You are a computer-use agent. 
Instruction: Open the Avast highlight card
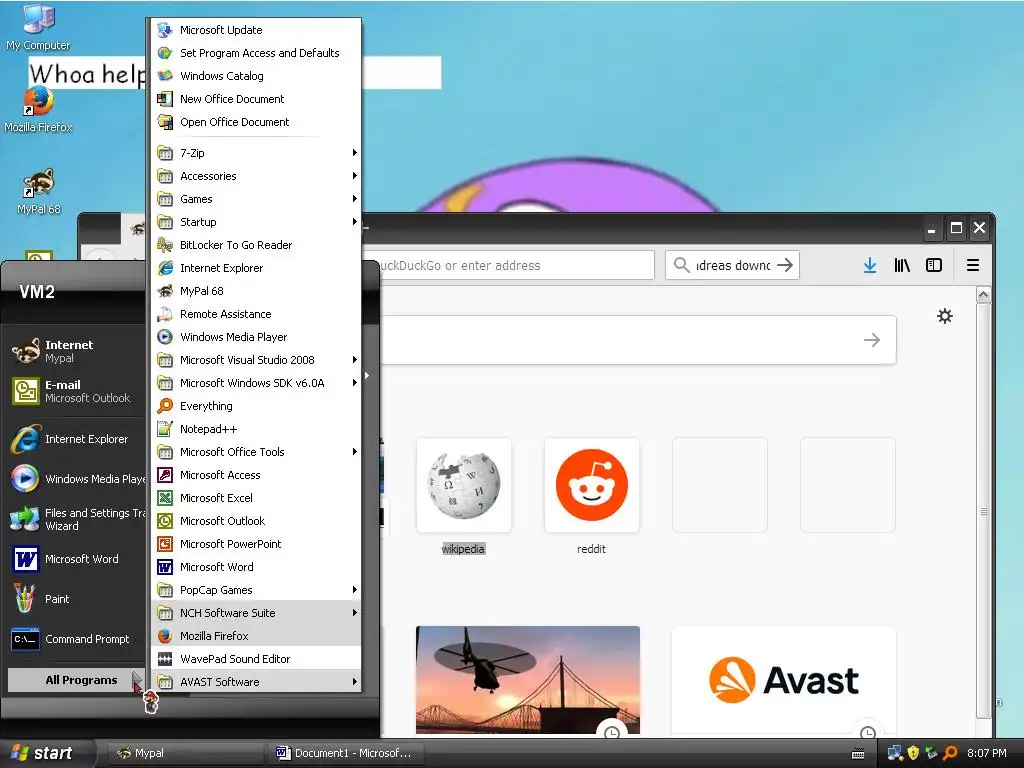784,680
